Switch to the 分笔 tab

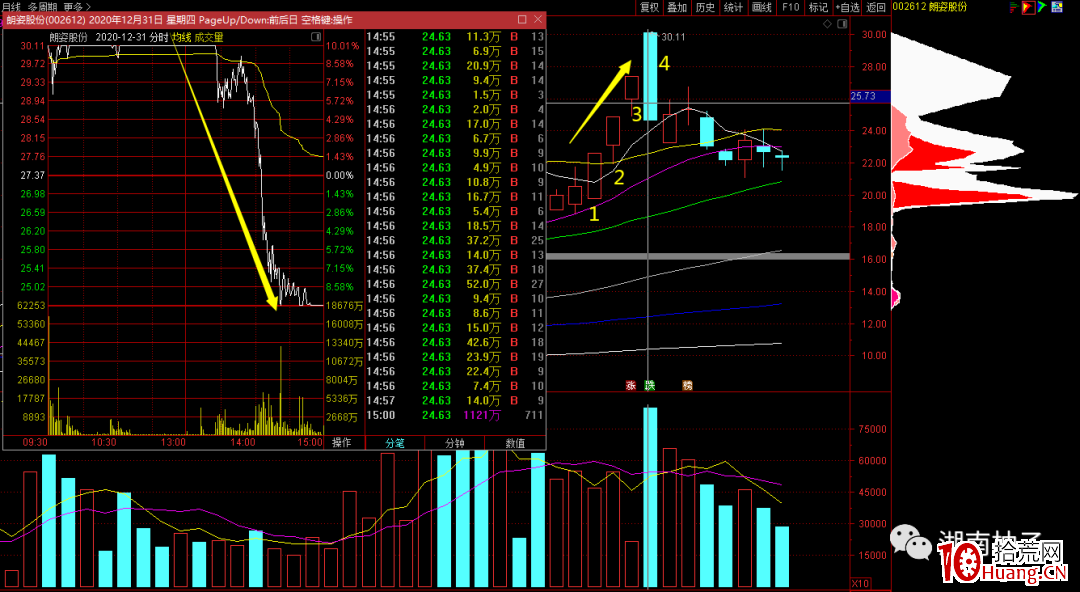click(393, 442)
